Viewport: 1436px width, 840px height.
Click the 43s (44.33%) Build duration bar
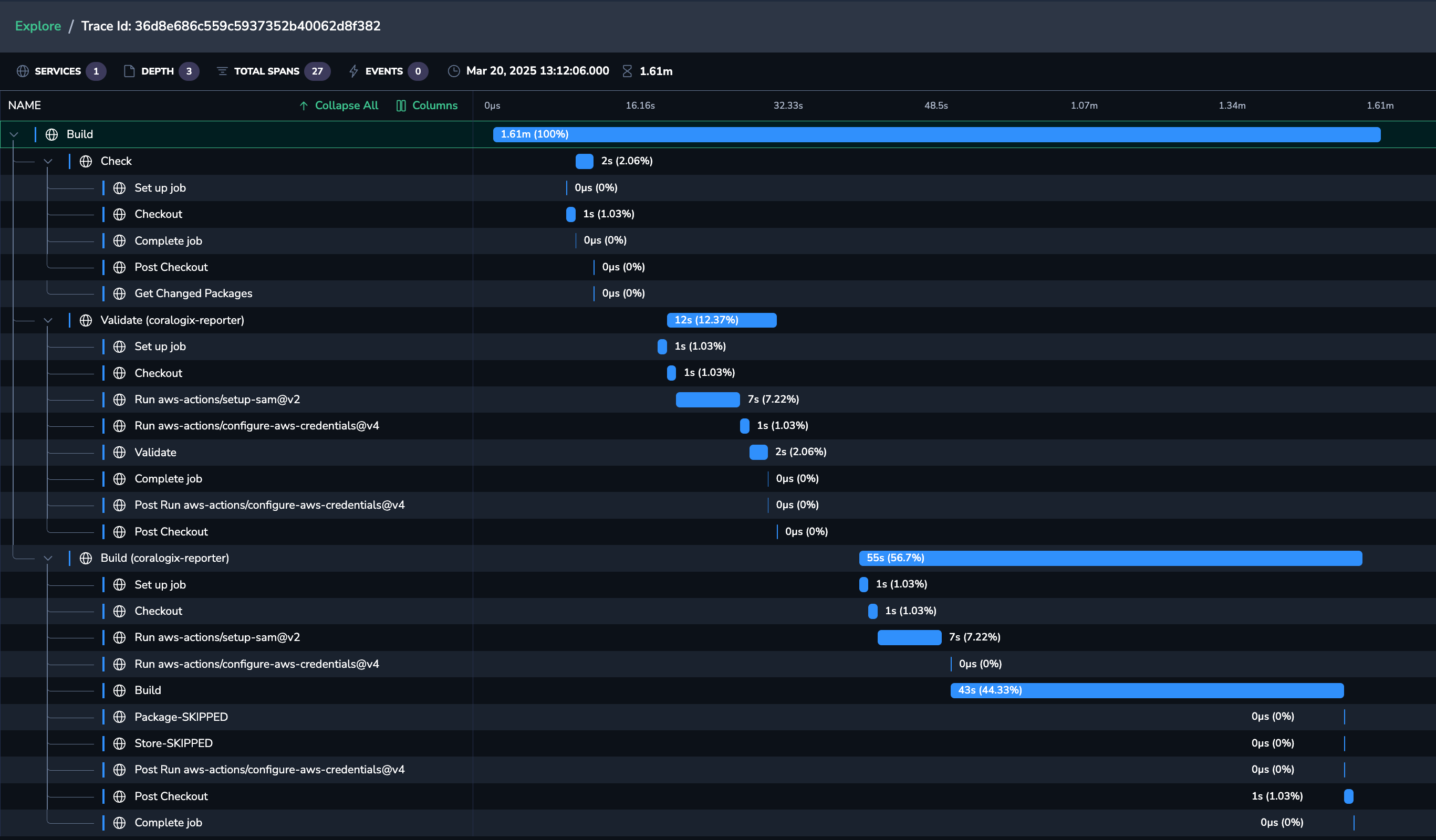pyautogui.click(x=1147, y=690)
